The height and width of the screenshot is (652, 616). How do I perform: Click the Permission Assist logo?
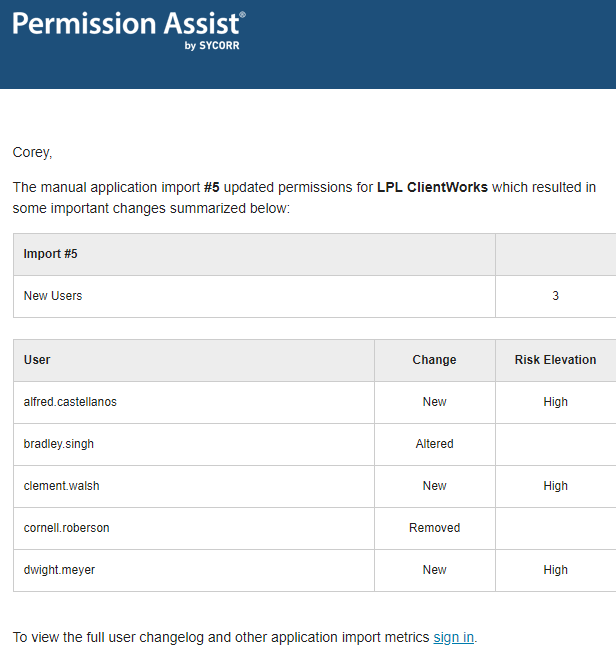(x=128, y=26)
